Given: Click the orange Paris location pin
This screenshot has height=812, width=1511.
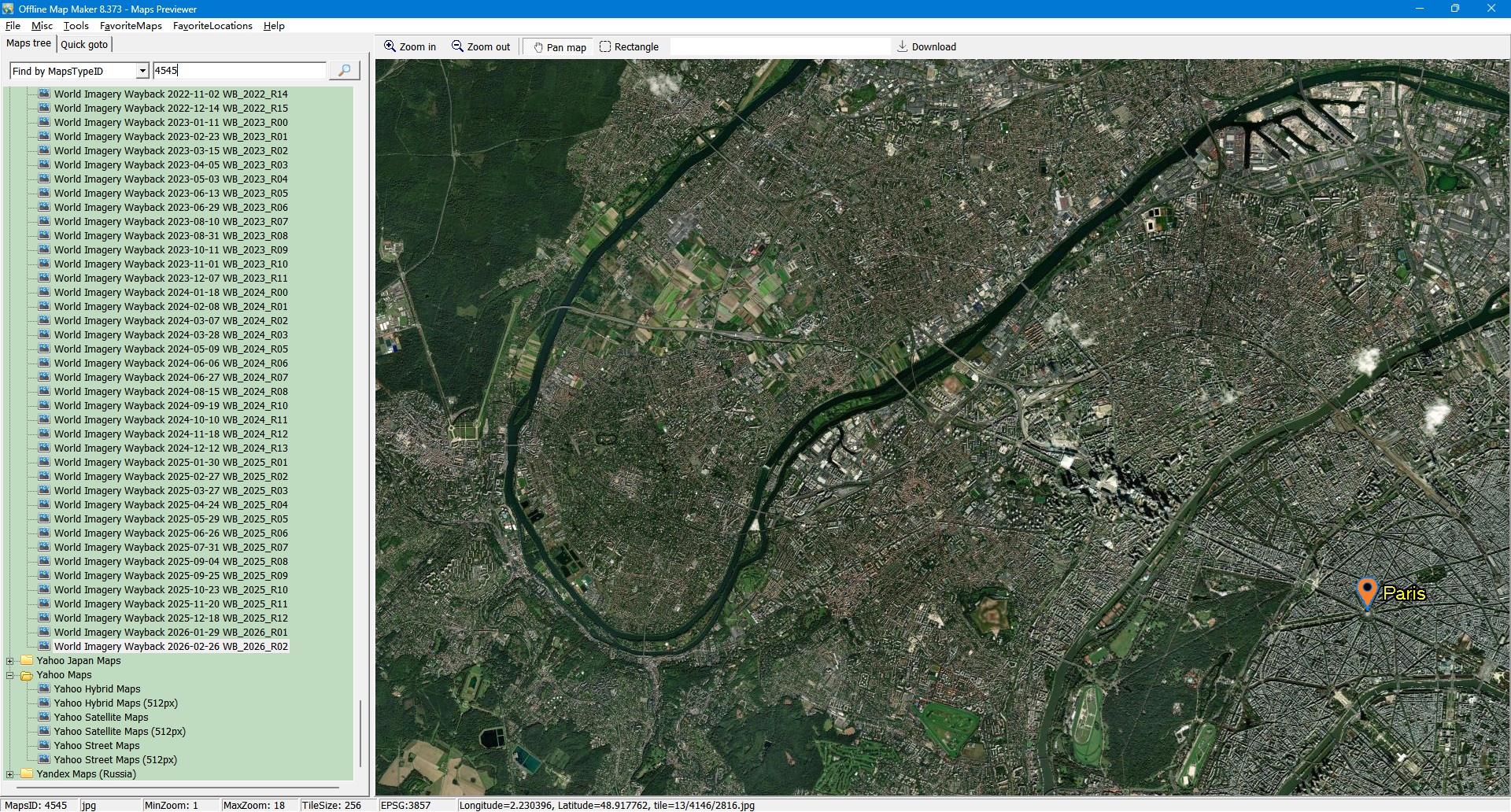Looking at the screenshot, I should tap(1367, 592).
